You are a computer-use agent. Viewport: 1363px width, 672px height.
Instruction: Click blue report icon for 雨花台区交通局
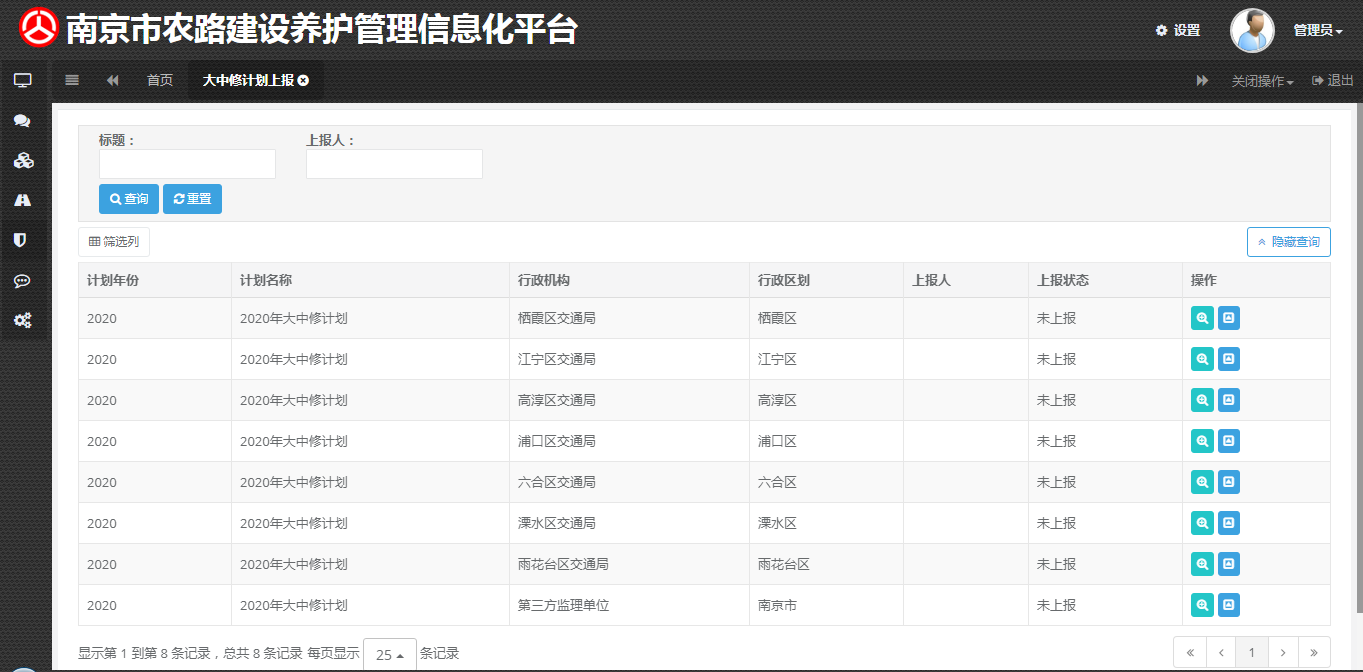coord(1229,564)
